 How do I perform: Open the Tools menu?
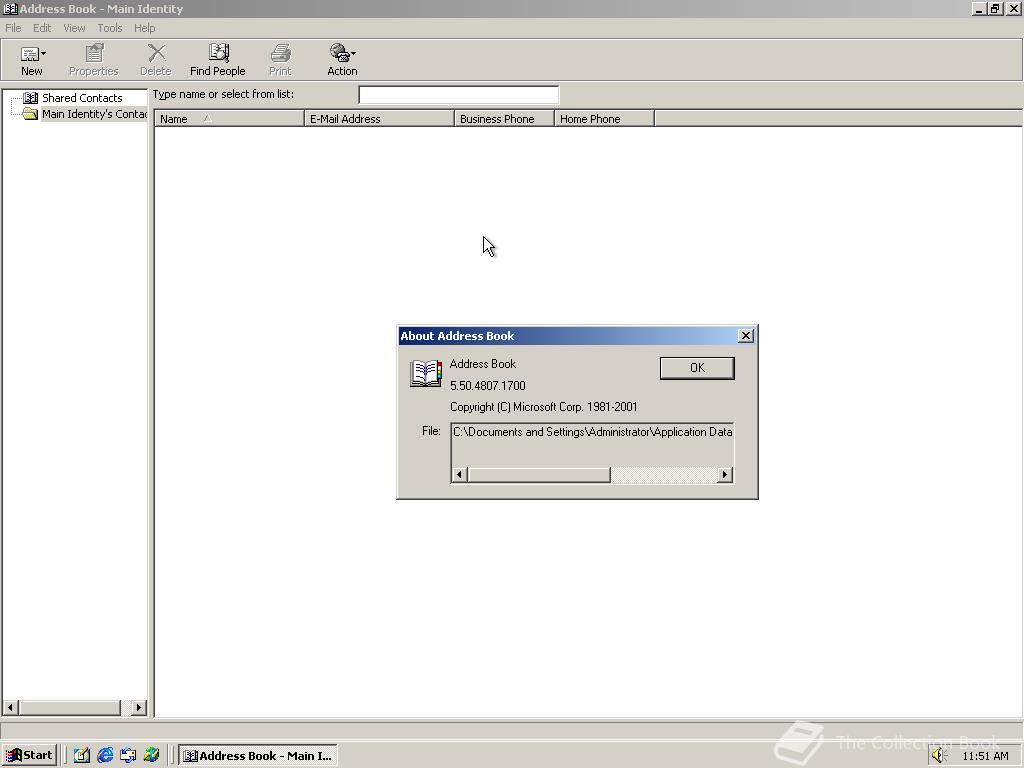coord(110,28)
